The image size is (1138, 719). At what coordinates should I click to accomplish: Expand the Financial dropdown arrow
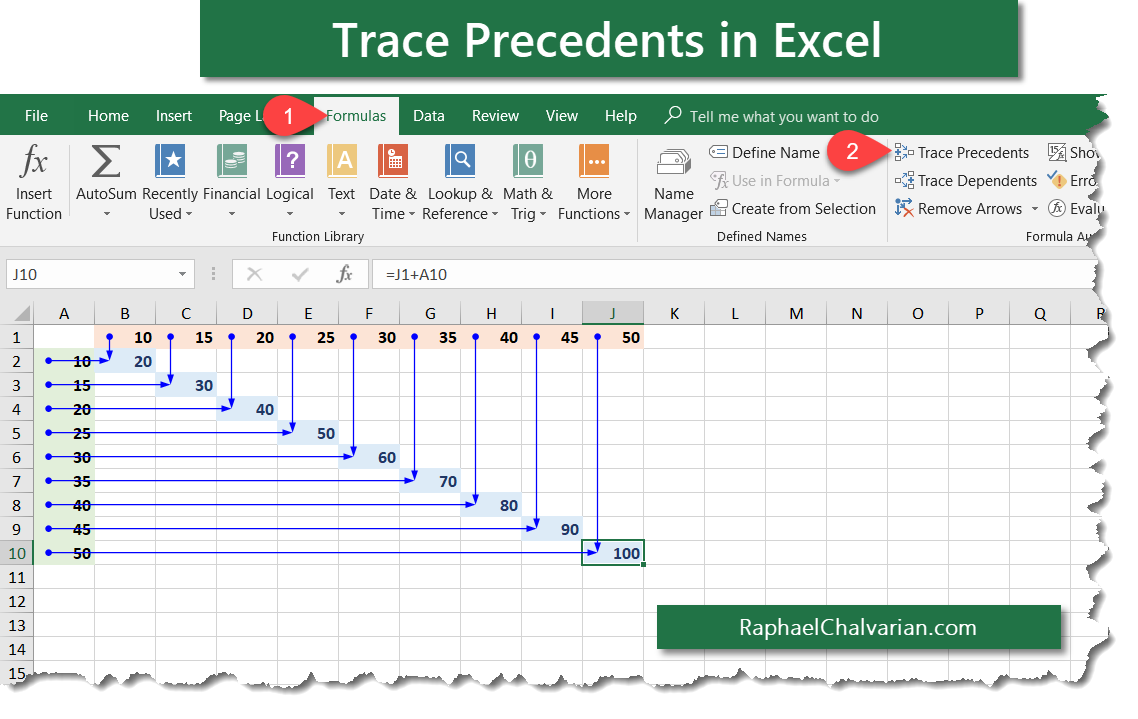(232, 214)
